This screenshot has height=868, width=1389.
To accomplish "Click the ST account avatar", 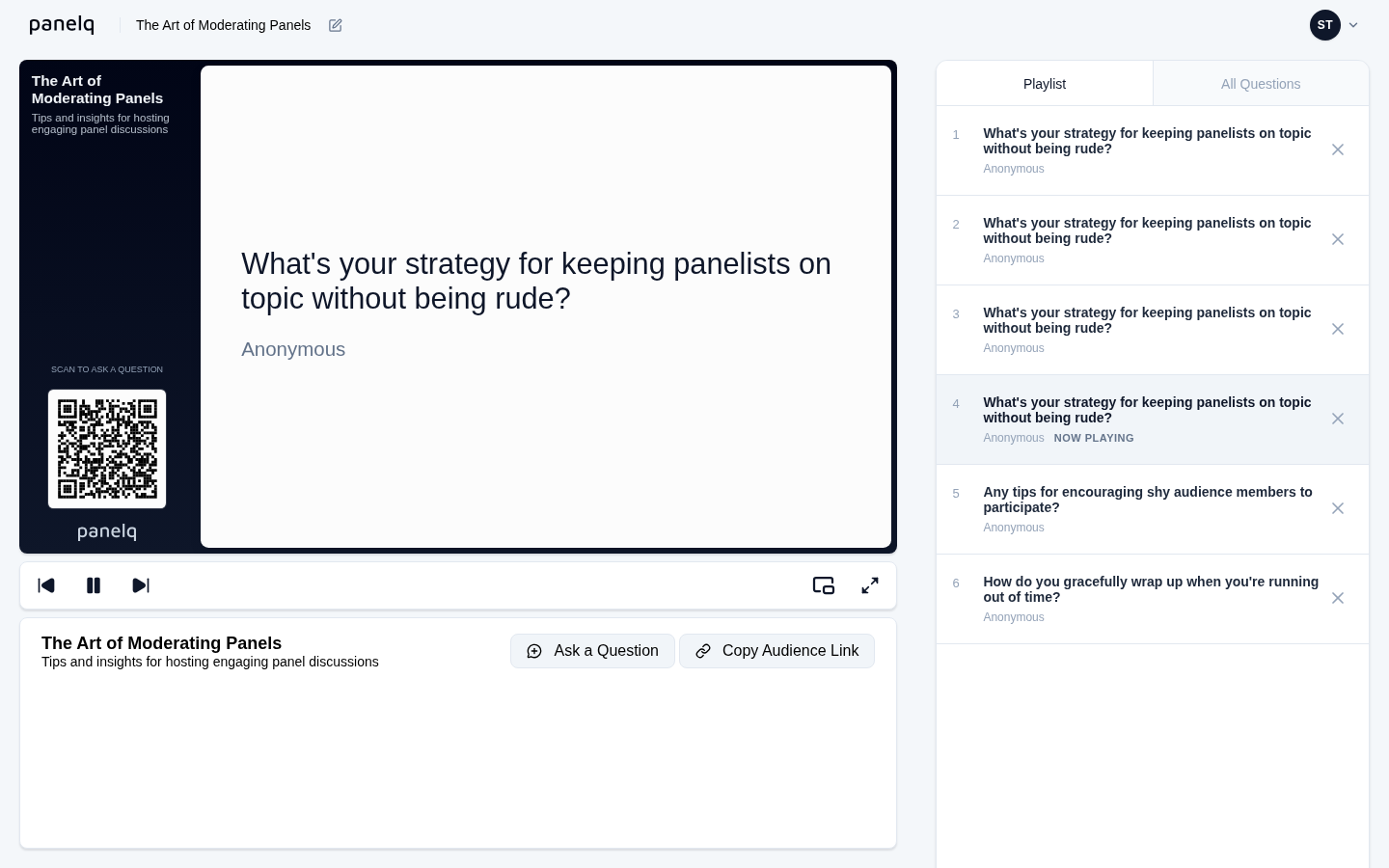I will [1325, 25].
